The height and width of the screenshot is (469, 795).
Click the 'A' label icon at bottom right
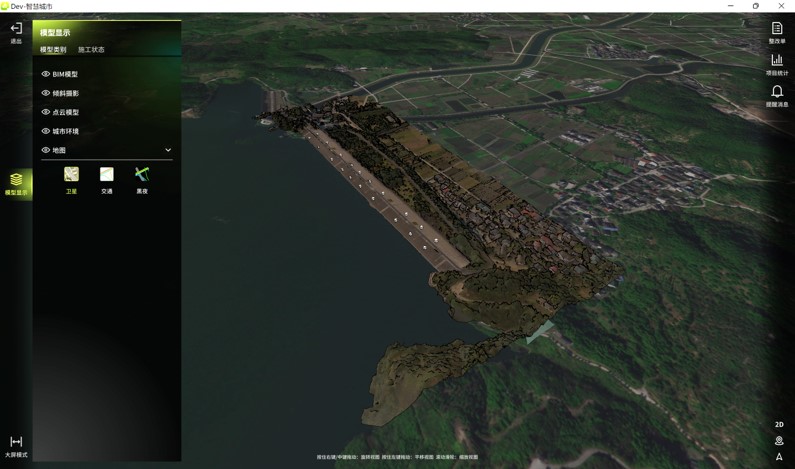(x=779, y=457)
